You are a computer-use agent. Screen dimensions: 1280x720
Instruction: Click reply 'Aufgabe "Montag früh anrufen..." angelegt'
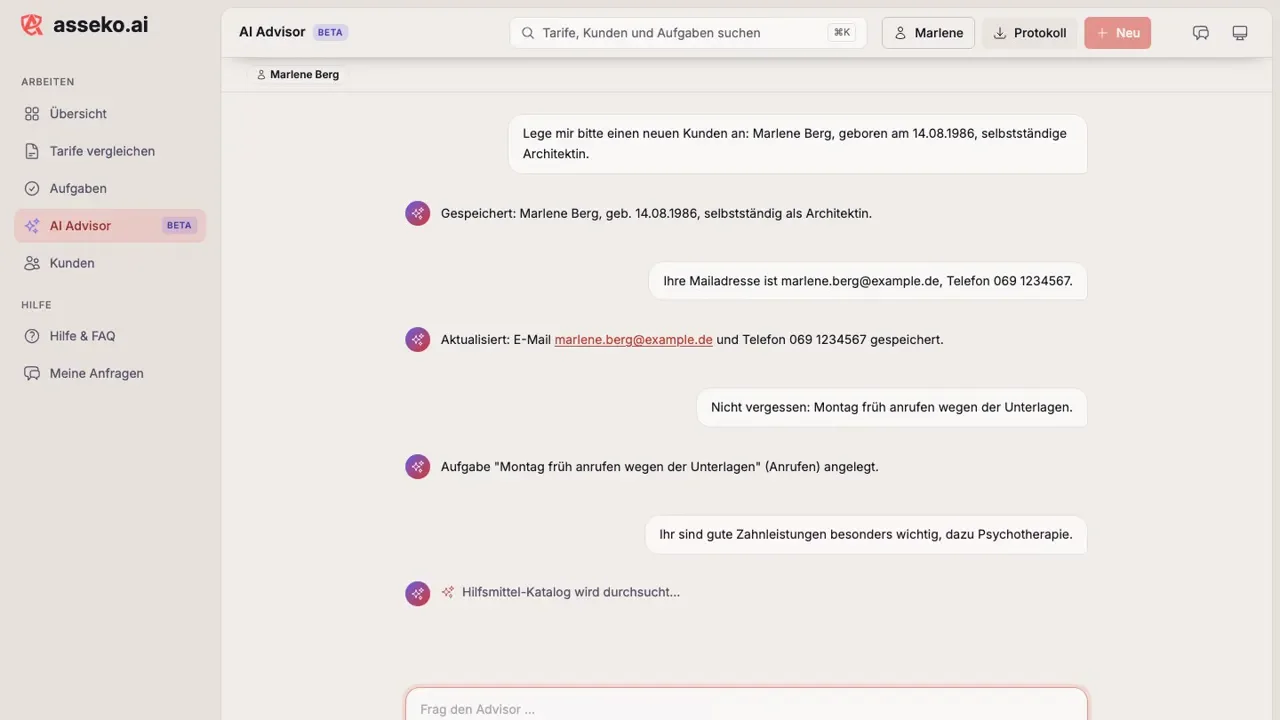point(660,467)
